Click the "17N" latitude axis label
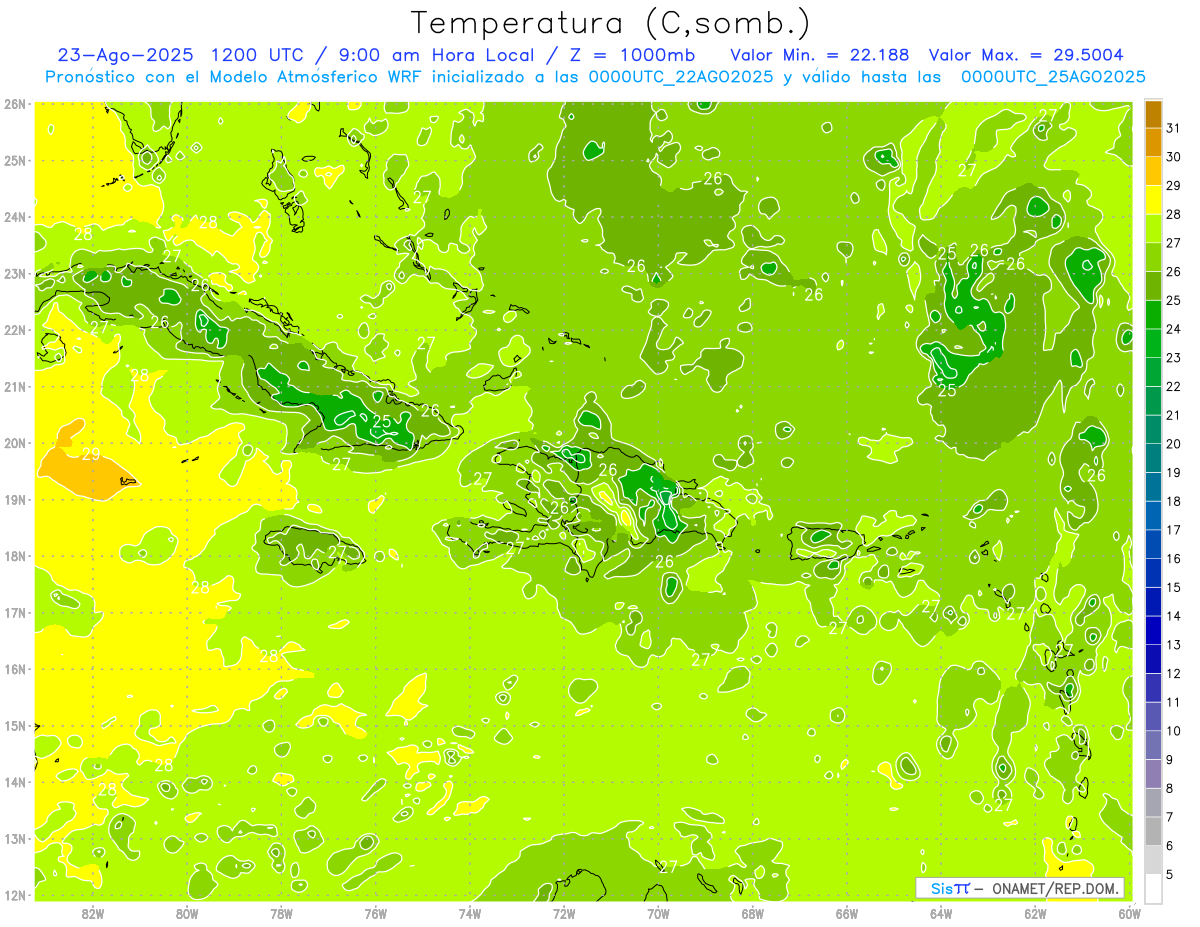Screen dimensions: 1200x927 (x=14, y=612)
